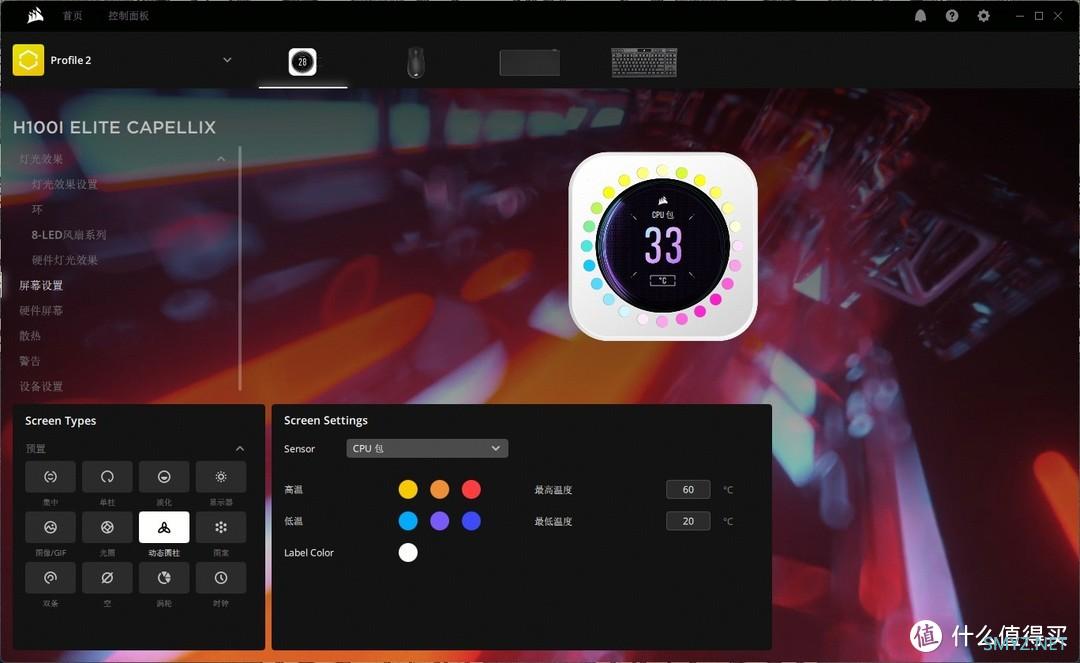Click the Screen Settings panel heading

point(326,420)
